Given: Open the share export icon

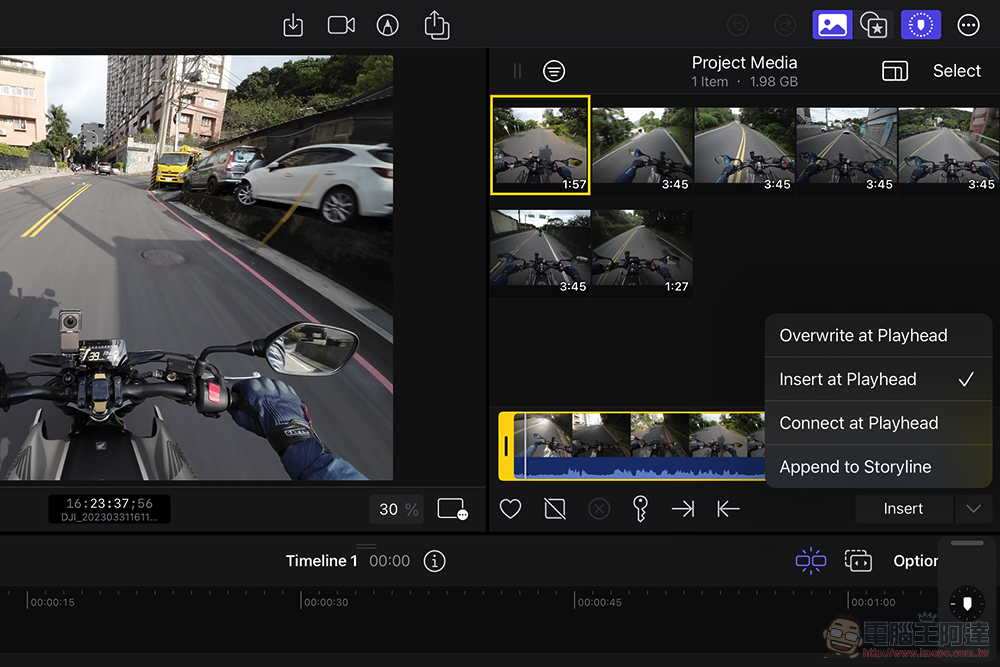Looking at the screenshot, I should [x=437, y=26].
